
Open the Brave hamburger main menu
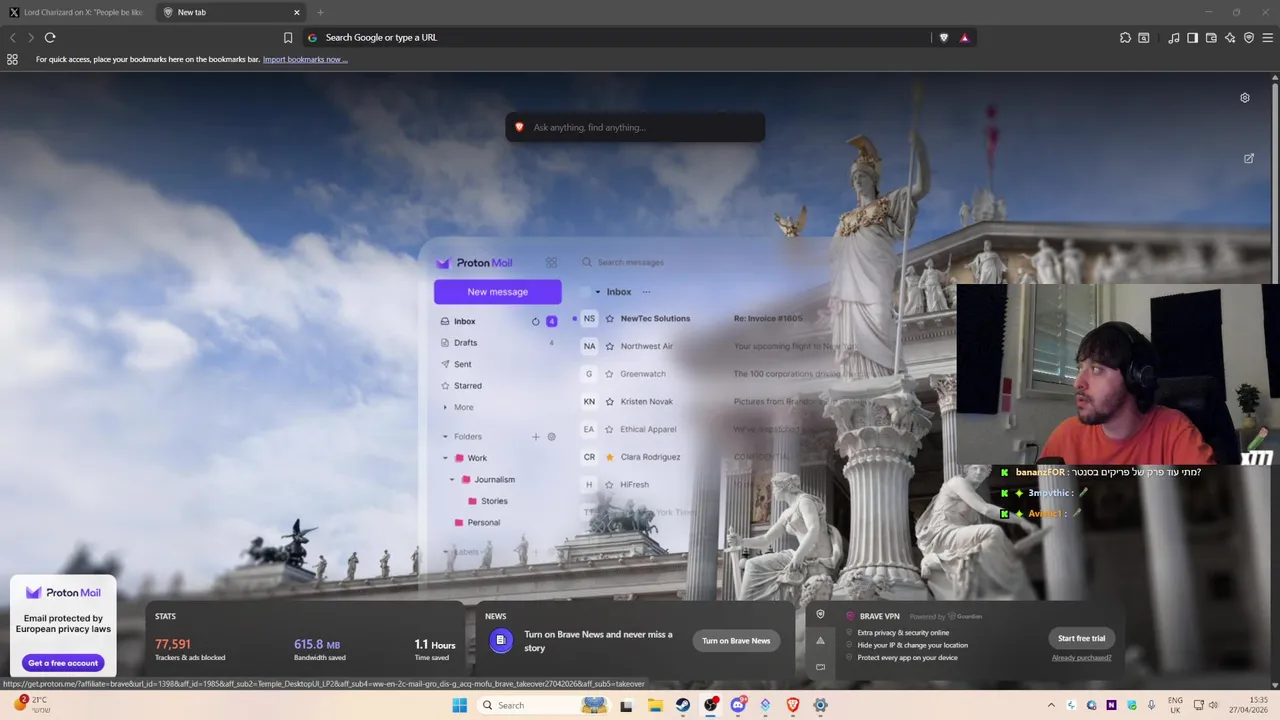point(1268,37)
